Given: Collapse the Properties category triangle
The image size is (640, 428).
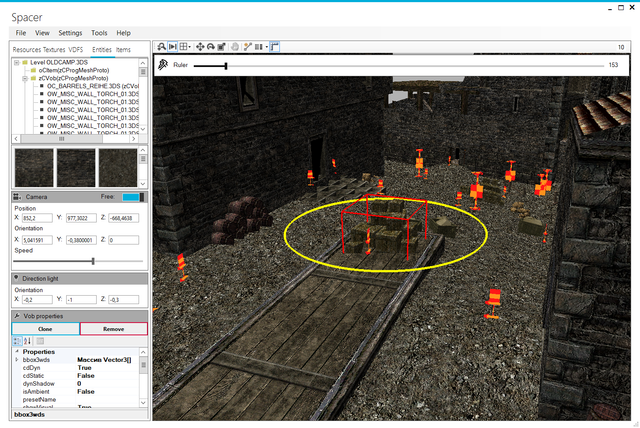Looking at the screenshot, I should click(17, 352).
